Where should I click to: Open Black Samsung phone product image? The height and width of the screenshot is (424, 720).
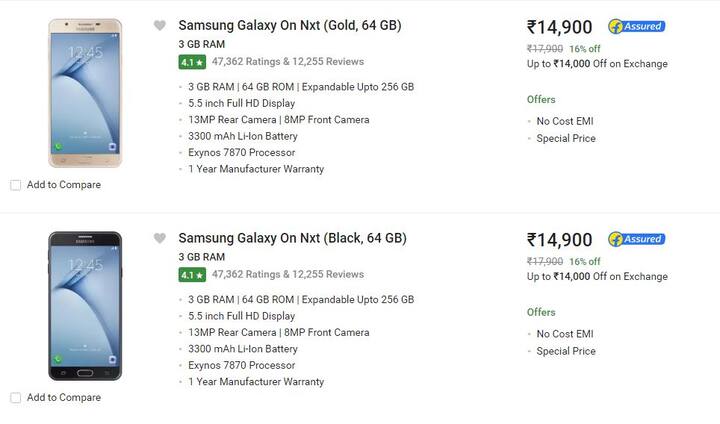click(84, 305)
